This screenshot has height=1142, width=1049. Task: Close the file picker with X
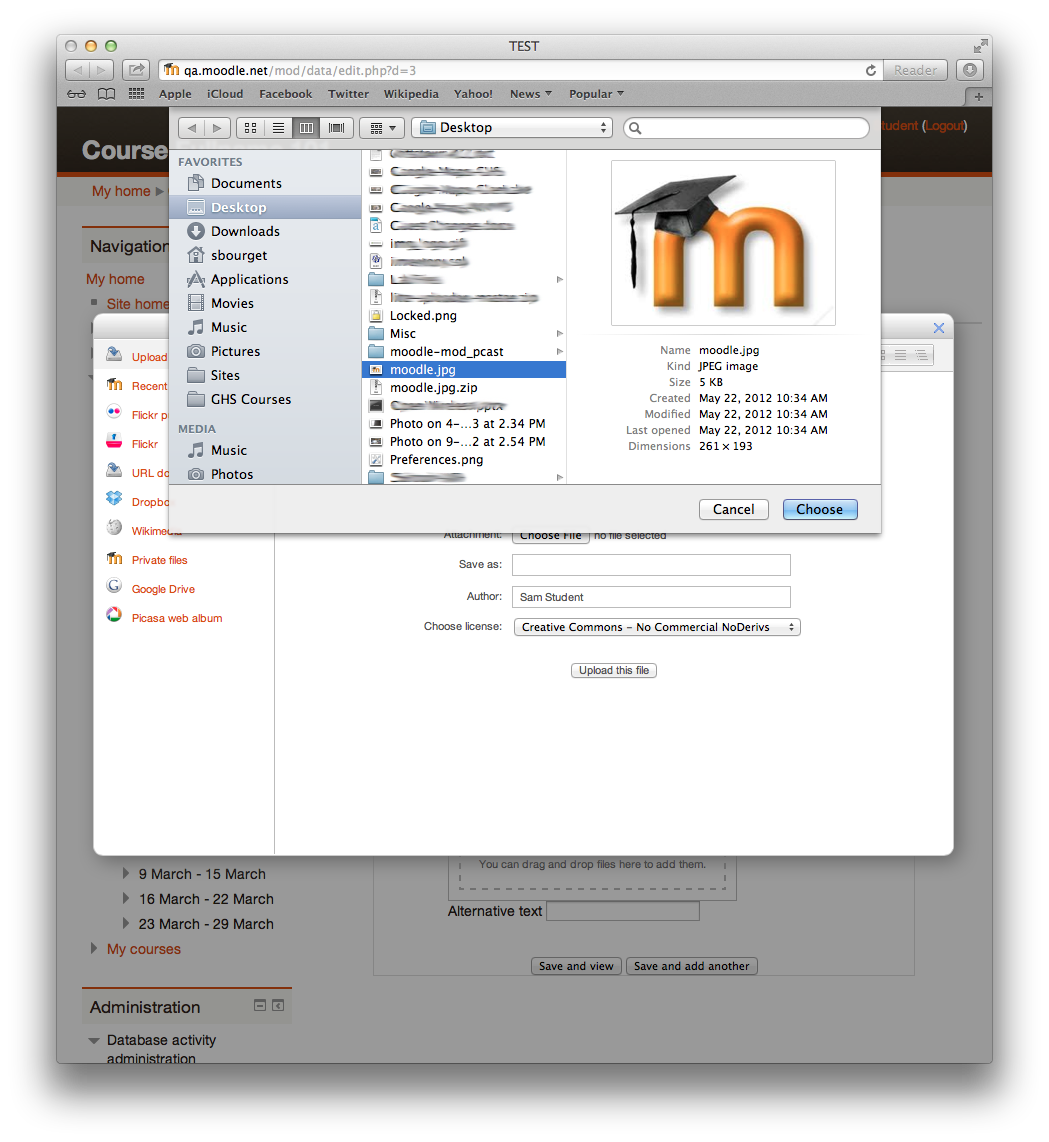pyautogui.click(x=939, y=328)
